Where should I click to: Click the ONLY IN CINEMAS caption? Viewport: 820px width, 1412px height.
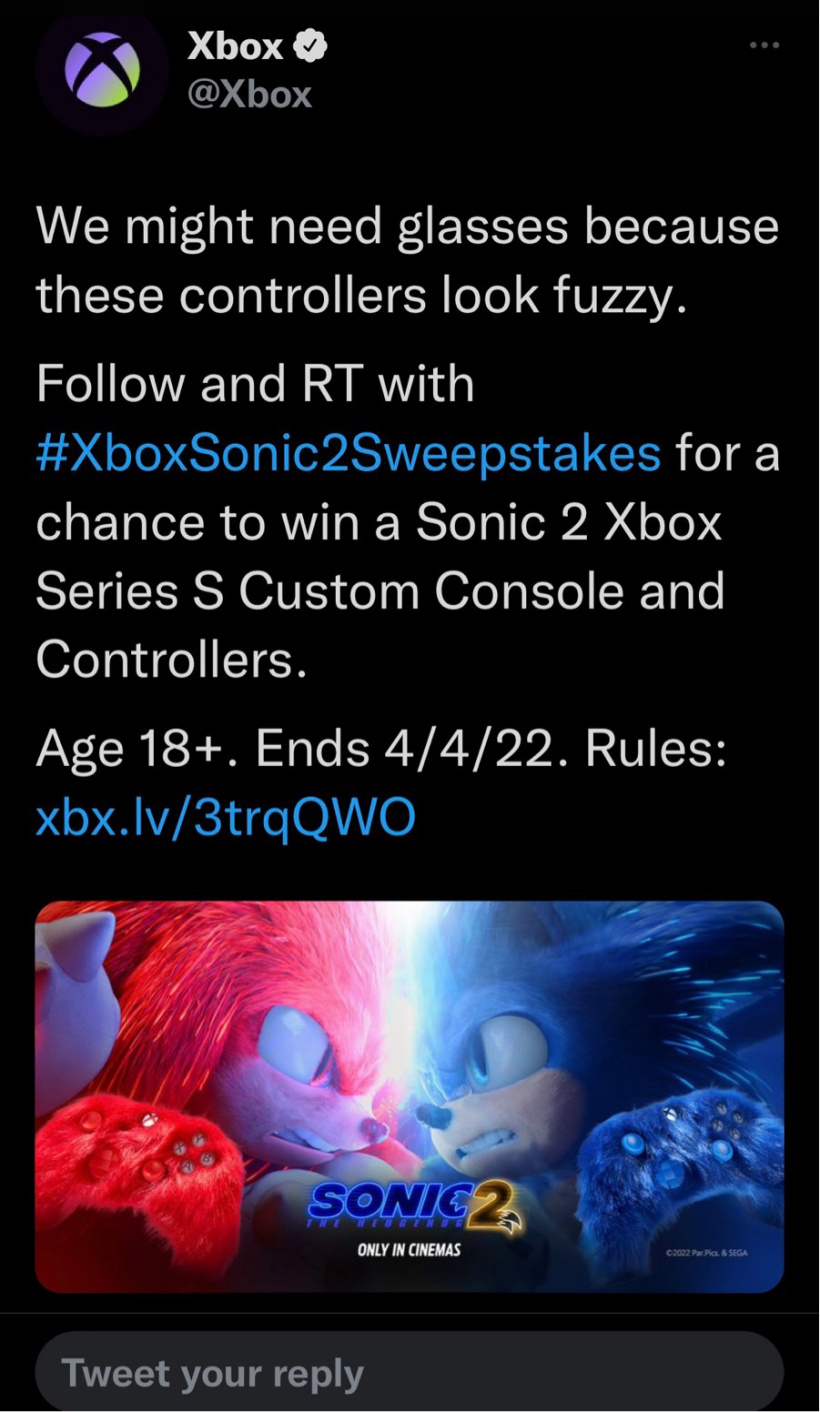[x=409, y=1250]
